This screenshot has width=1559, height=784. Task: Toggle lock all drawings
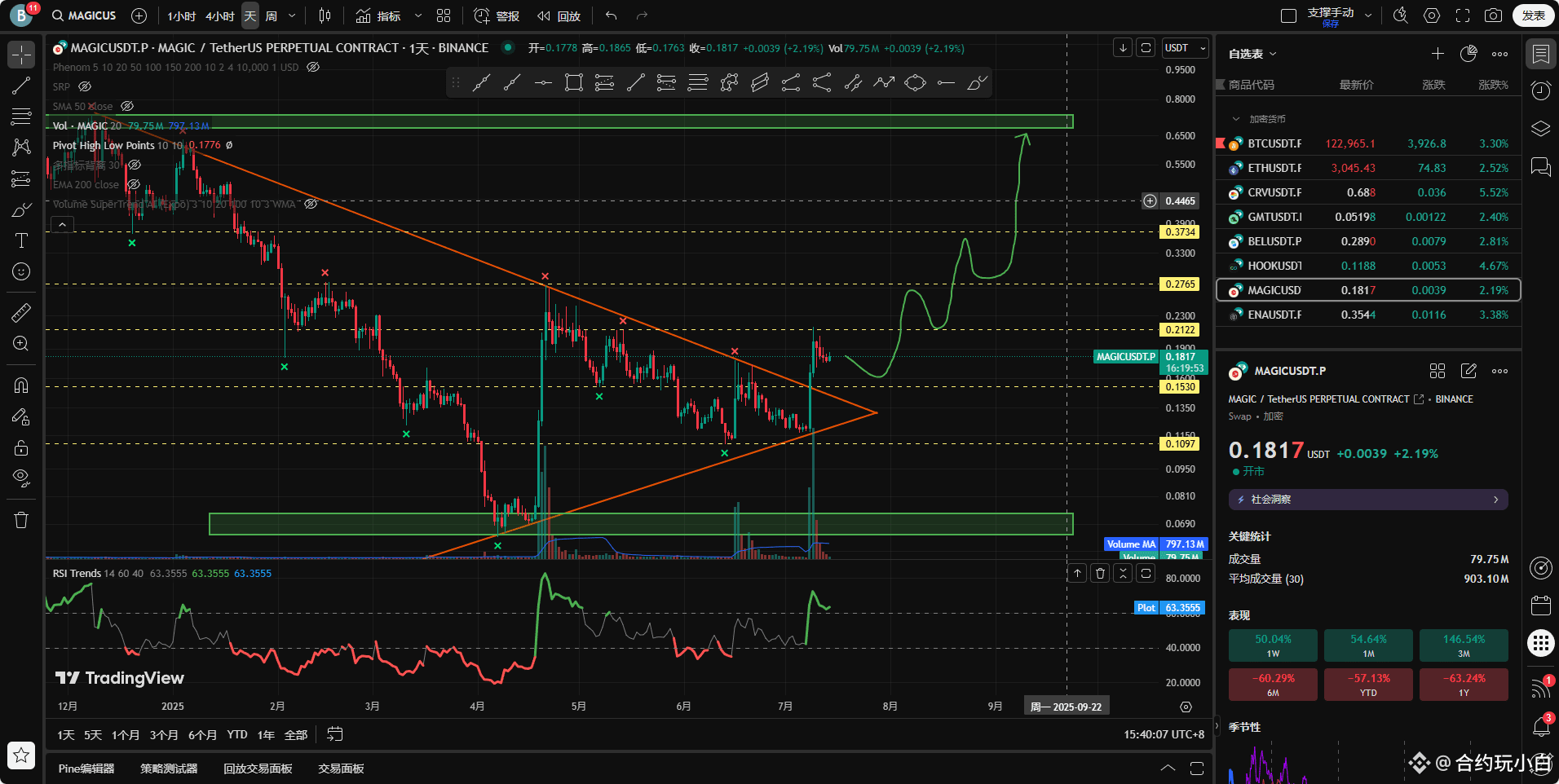[21, 447]
